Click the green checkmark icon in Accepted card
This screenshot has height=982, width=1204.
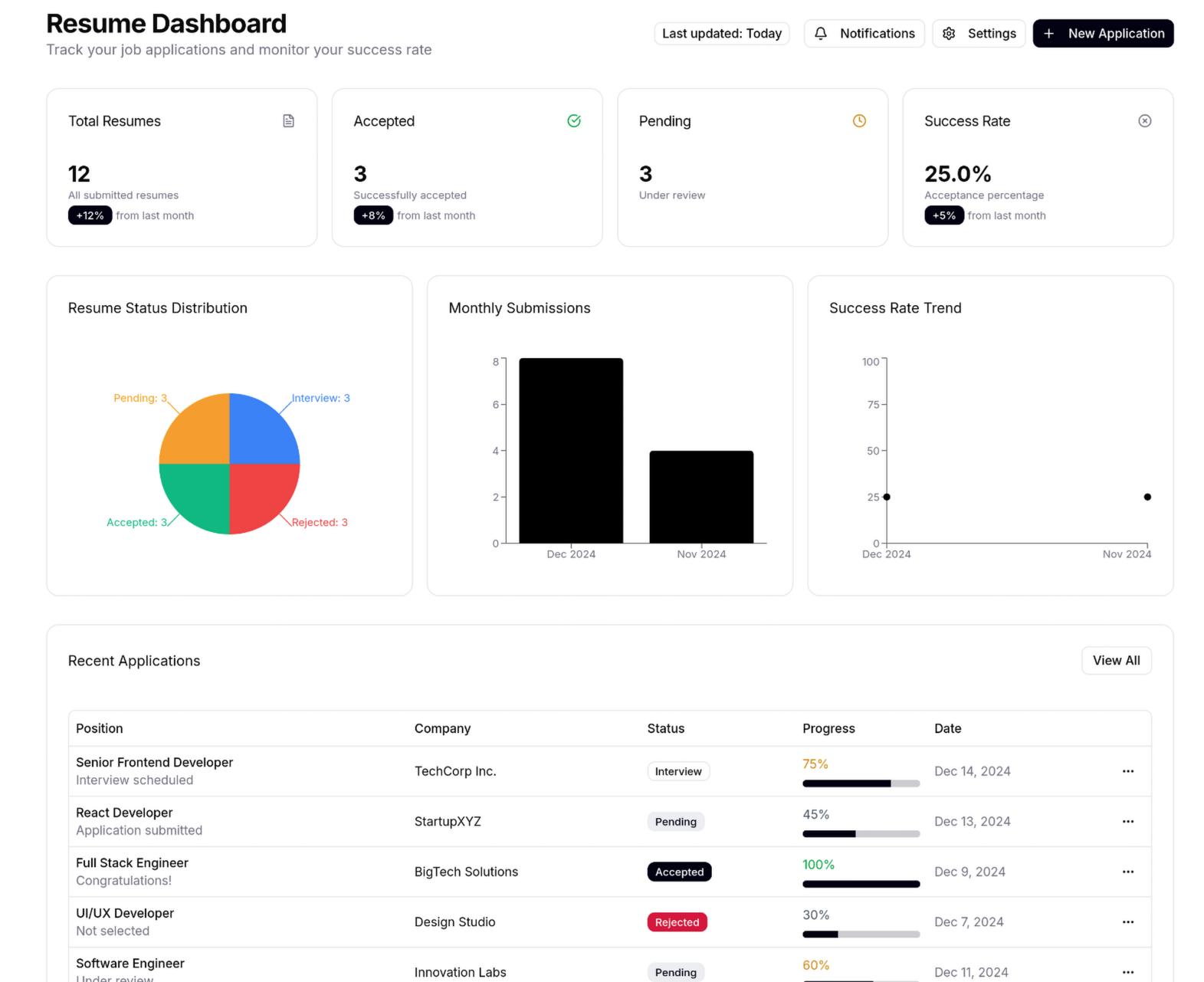[573, 121]
